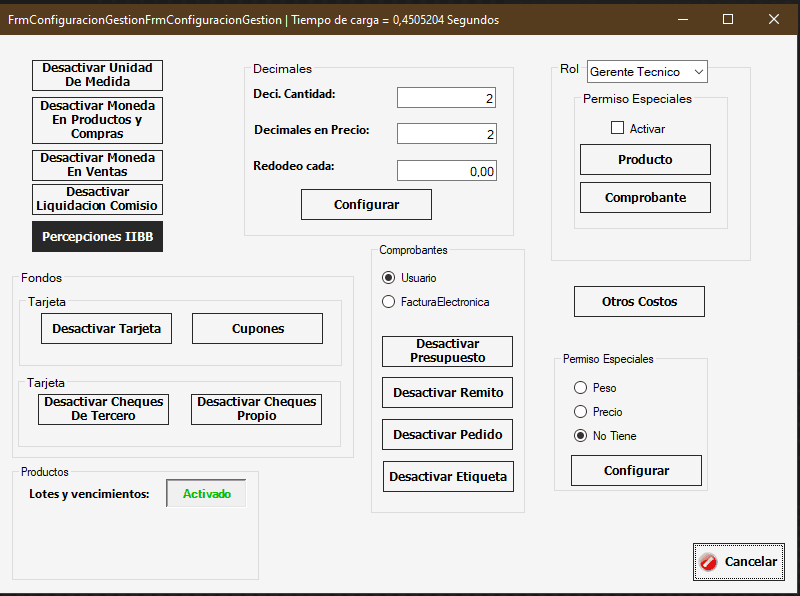Viewport: 800px width, 596px height.
Task: Click Desactivar Unidad De Medida
Action: point(97,75)
